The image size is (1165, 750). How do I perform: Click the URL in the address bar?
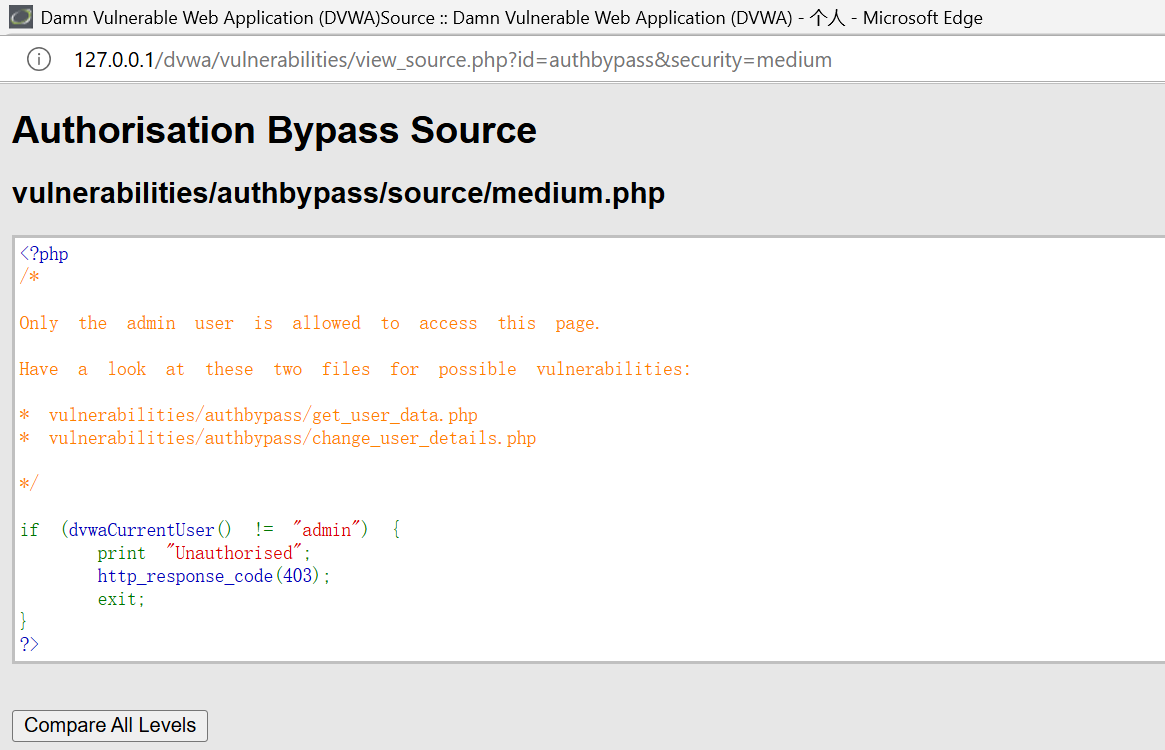[x=452, y=59]
